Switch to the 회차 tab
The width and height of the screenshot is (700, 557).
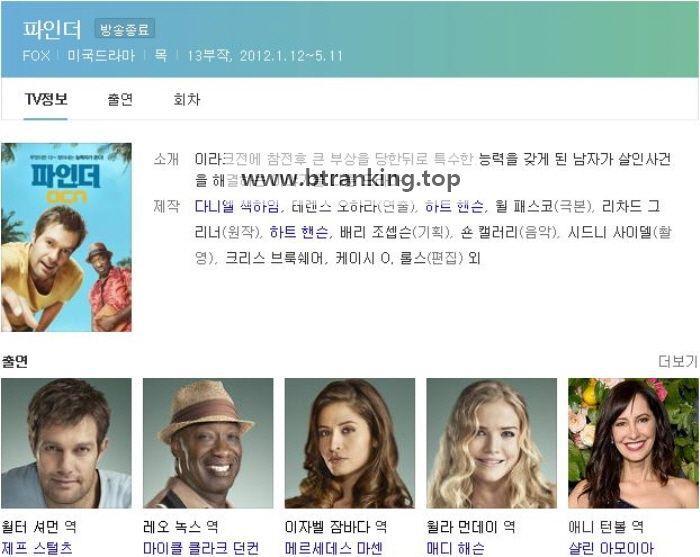tap(187, 99)
